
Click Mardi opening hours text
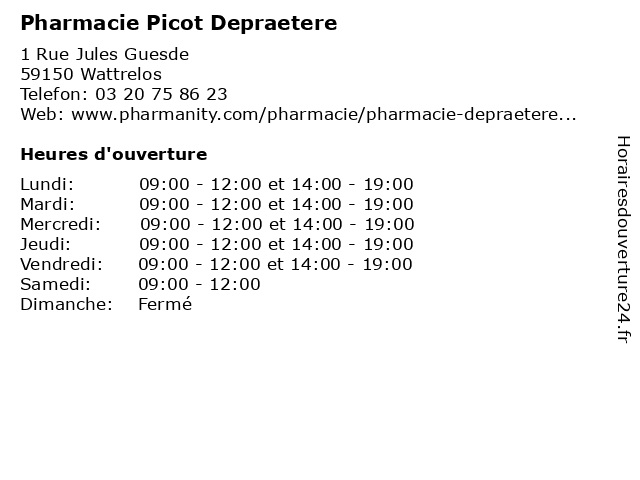(x=276, y=204)
